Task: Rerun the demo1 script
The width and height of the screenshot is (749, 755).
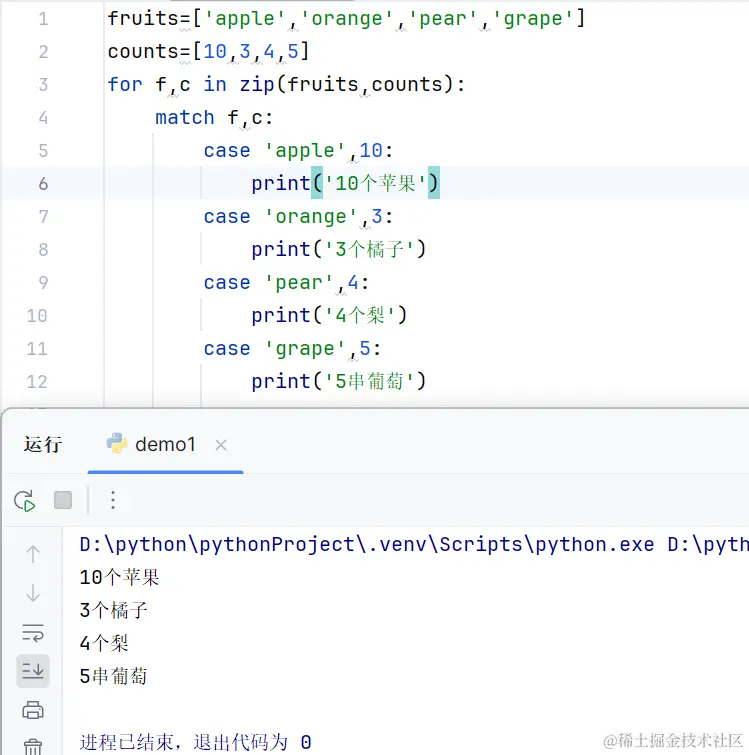Action: tap(25, 501)
